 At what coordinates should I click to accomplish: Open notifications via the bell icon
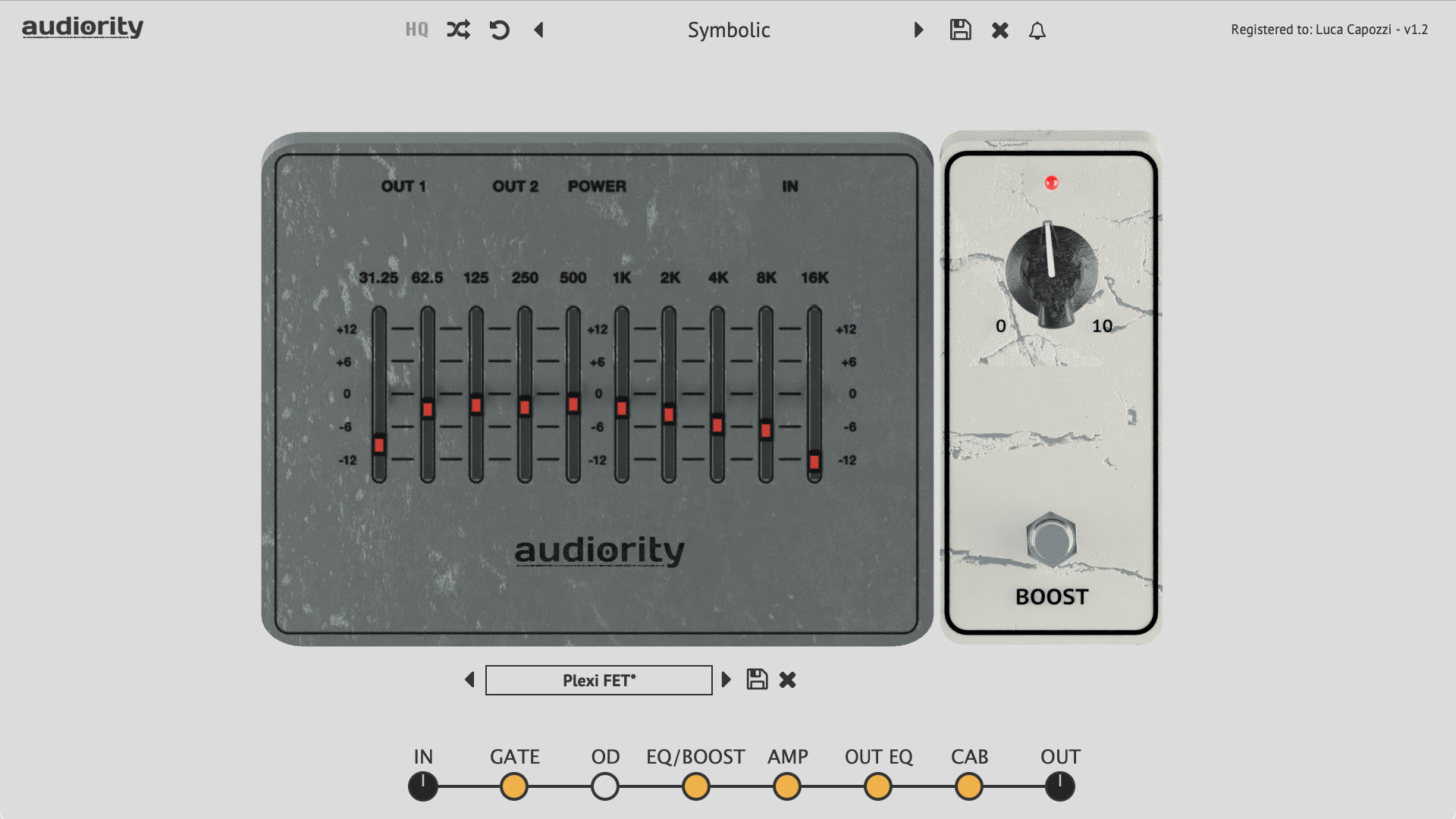tap(1038, 30)
